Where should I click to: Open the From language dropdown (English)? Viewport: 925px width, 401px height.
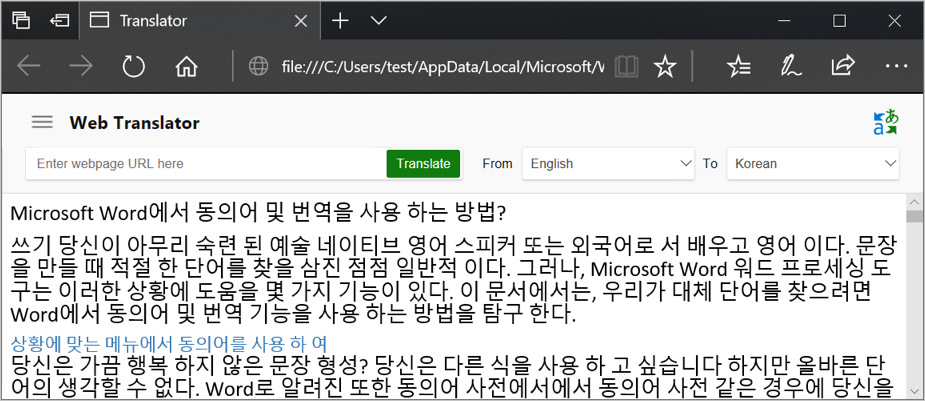[608, 164]
